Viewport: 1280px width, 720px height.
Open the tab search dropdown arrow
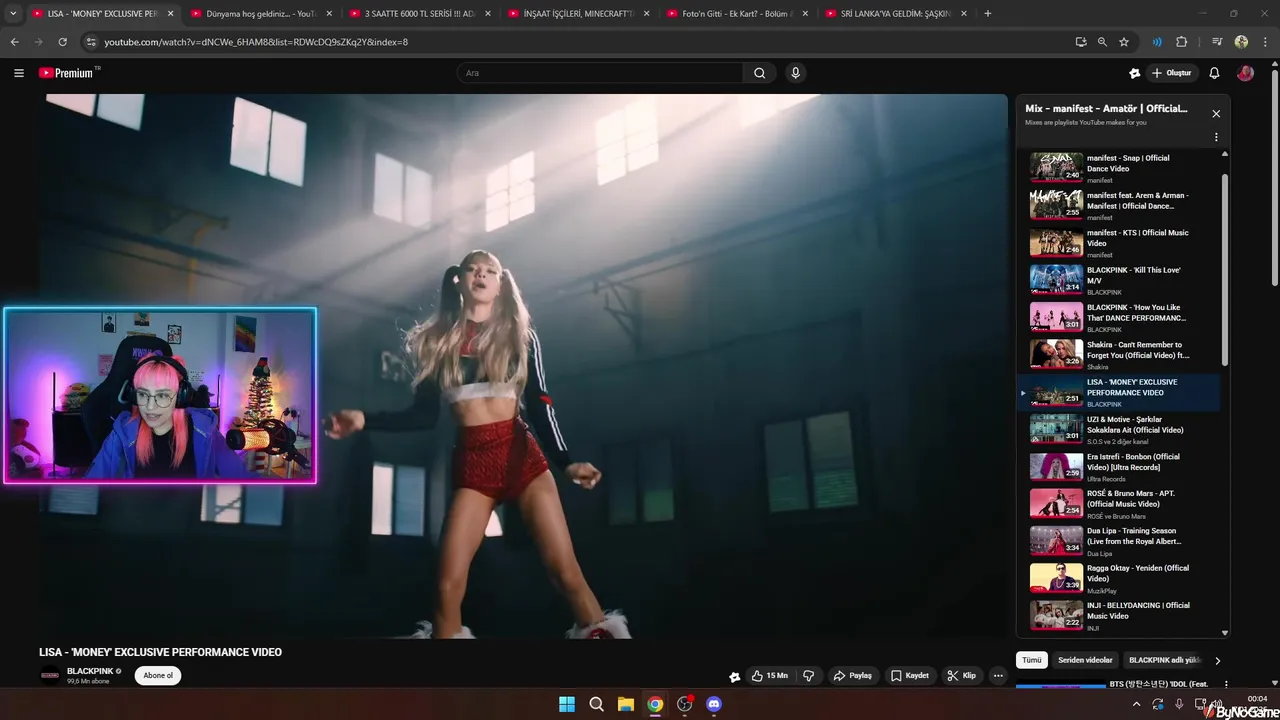tap(13, 13)
